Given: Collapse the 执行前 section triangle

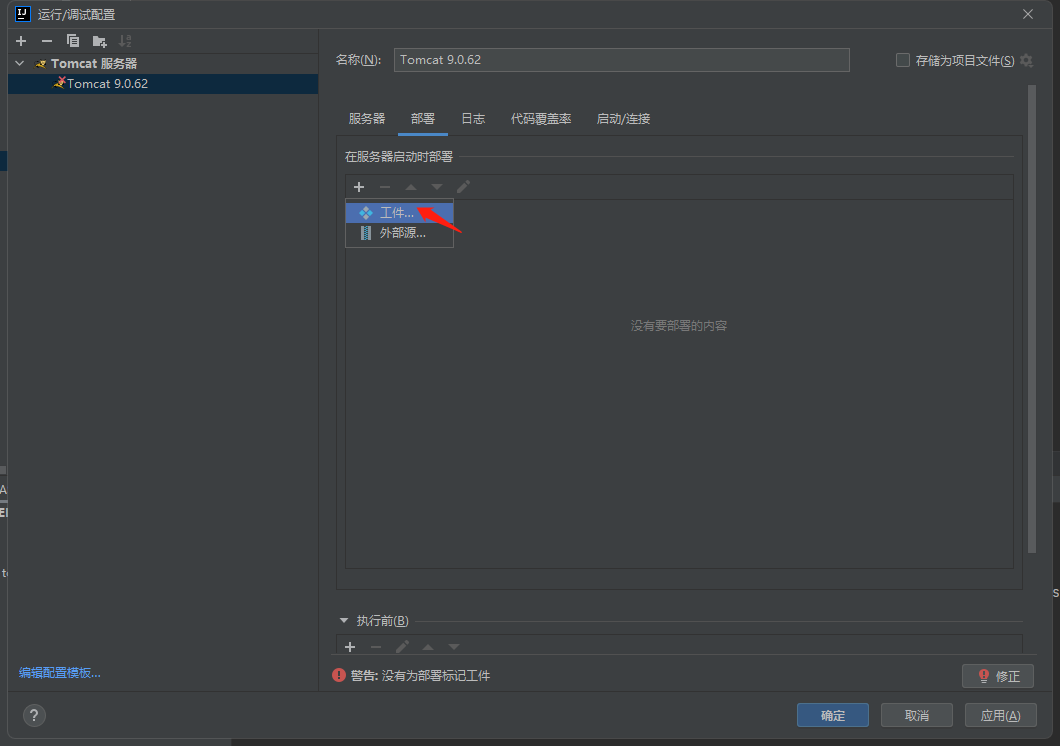Looking at the screenshot, I should pos(344,620).
